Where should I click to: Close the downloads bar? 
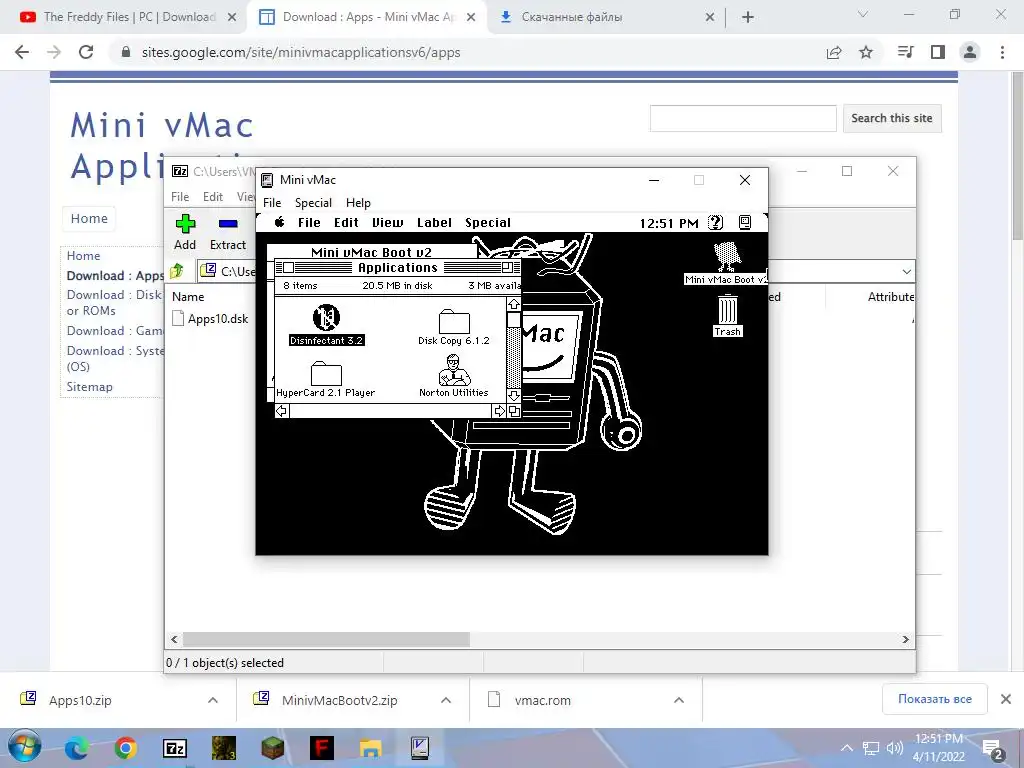coord(1006,699)
